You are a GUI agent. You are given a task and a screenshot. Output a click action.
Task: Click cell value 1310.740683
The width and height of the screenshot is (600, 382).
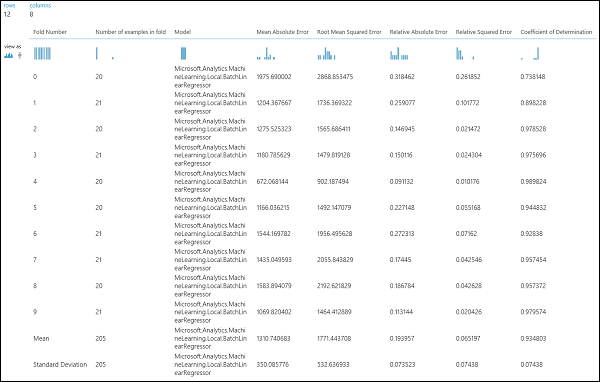273,338
